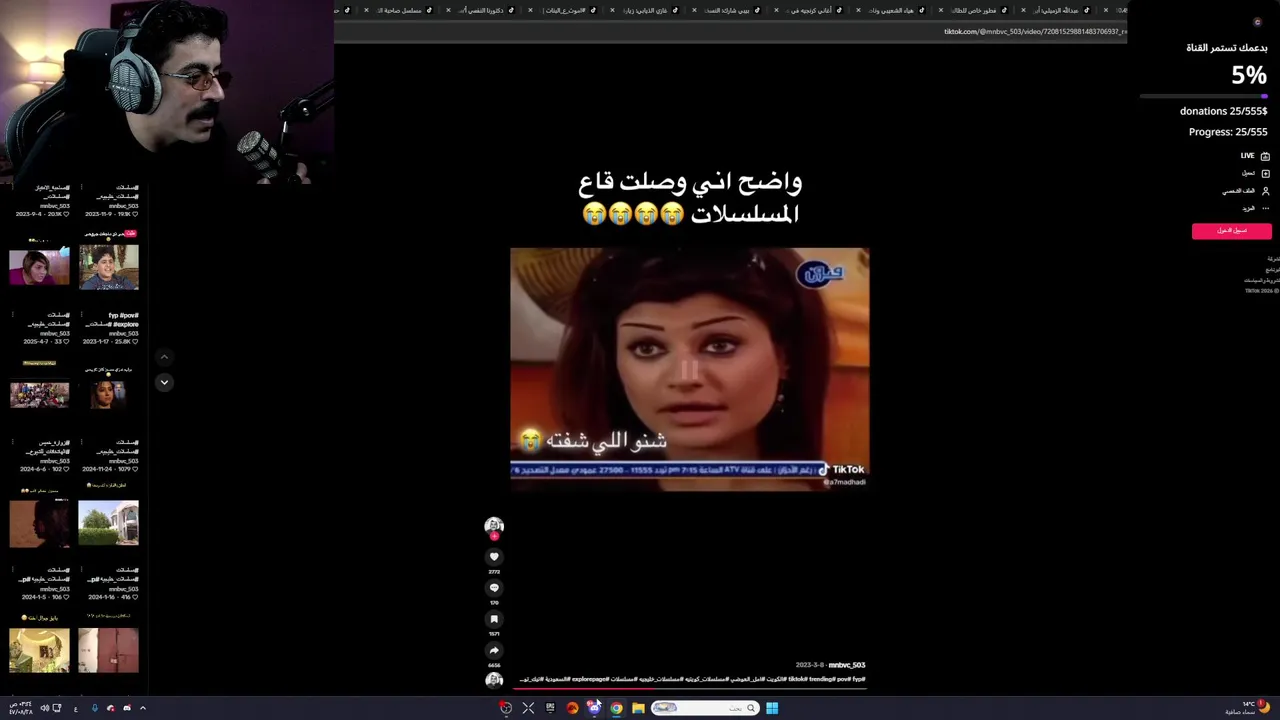1280x720 pixels.
Task: Share the video using arrow icon
Action: tap(494, 650)
